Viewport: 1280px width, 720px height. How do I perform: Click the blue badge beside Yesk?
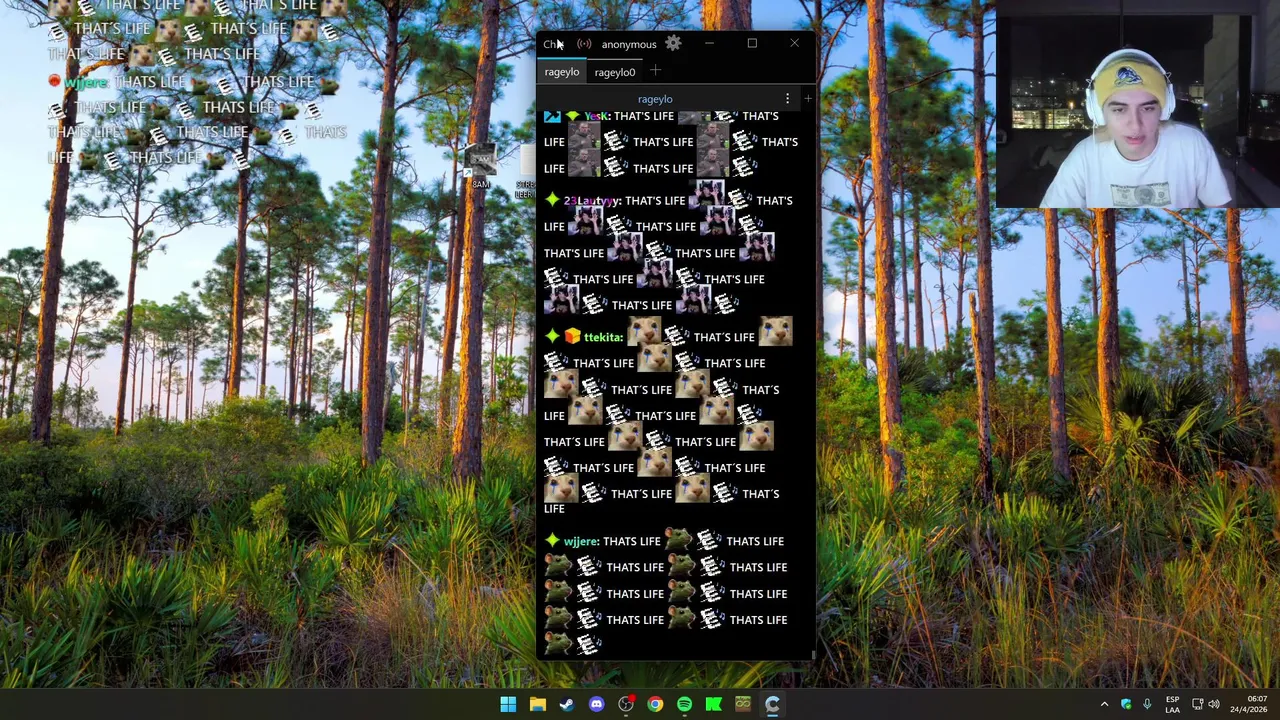point(552,116)
